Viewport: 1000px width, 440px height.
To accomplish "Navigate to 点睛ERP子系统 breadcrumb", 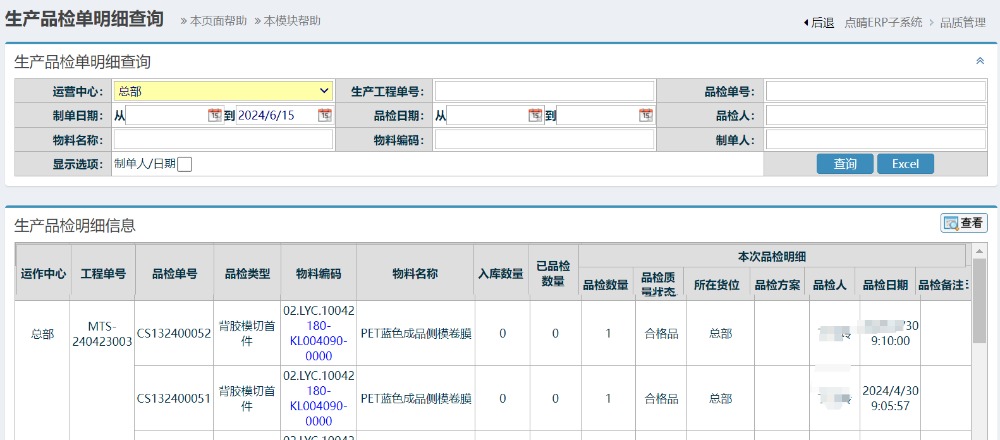I will 883,22.
